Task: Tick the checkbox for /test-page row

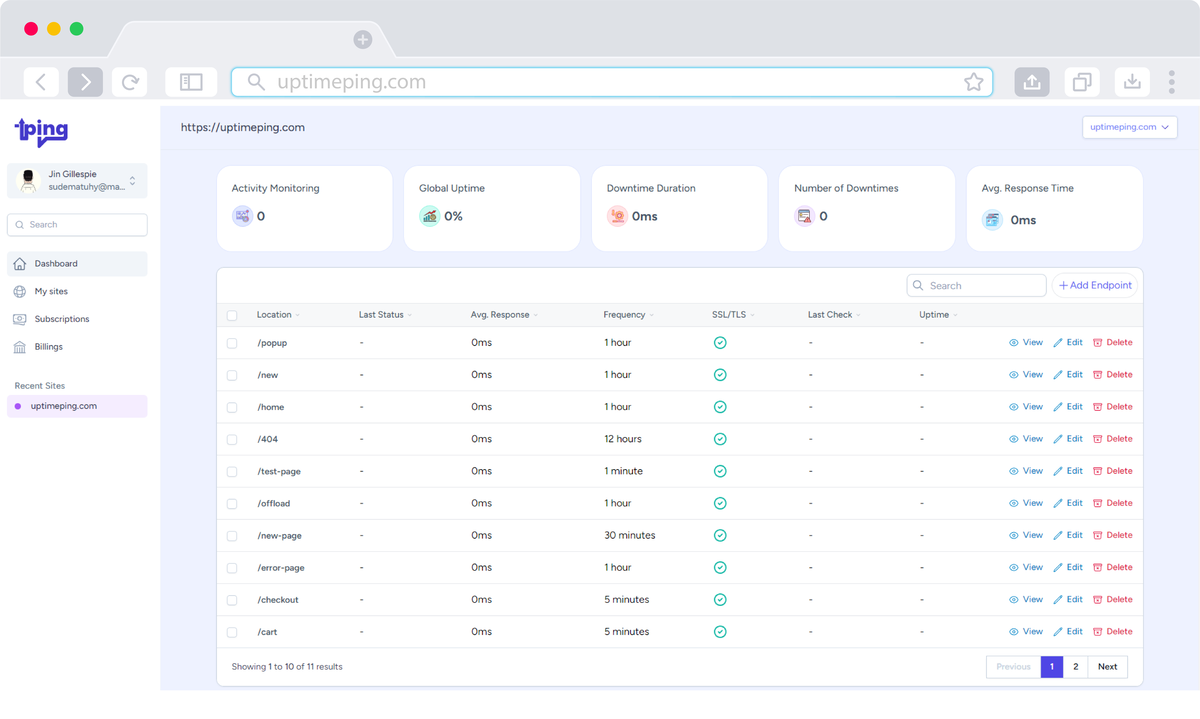Action: click(232, 472)
